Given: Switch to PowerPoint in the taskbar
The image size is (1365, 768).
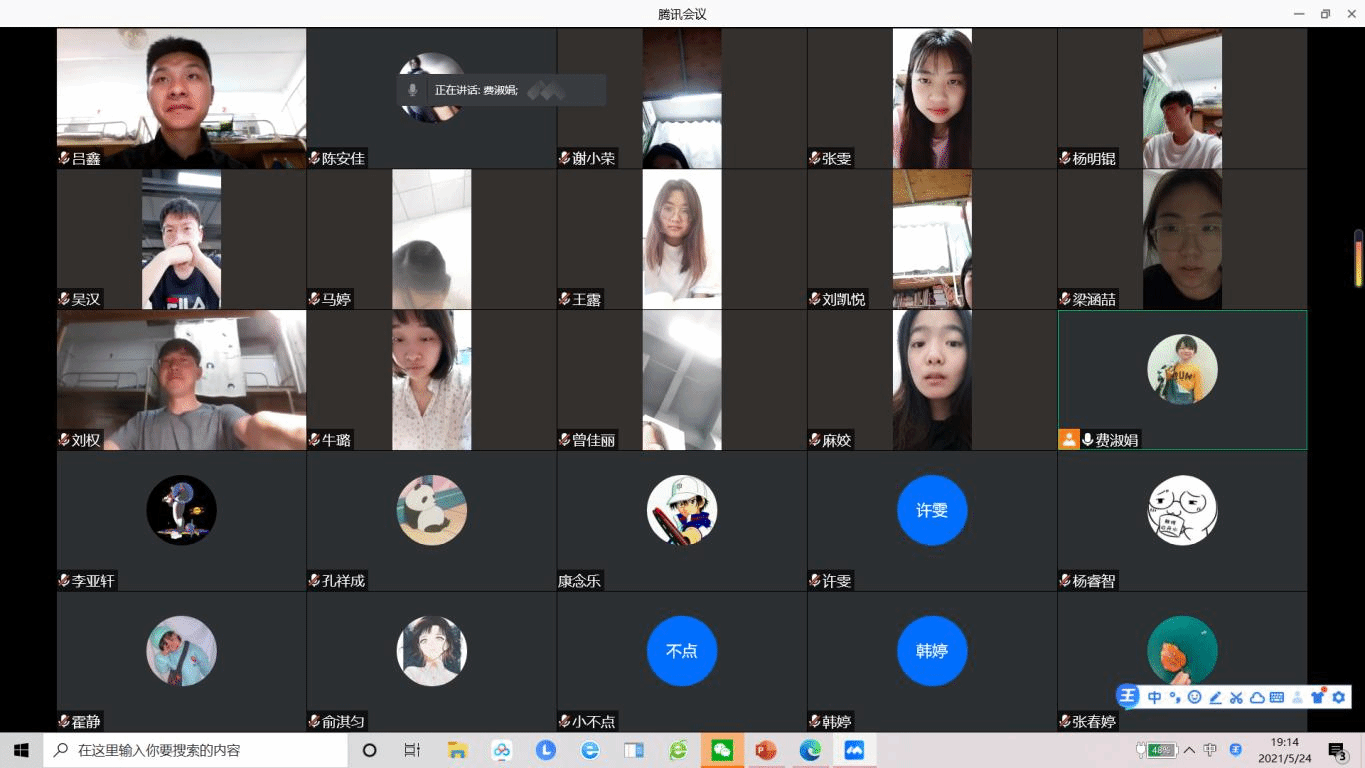Looking at the screenshot, I should pos(766,750).
